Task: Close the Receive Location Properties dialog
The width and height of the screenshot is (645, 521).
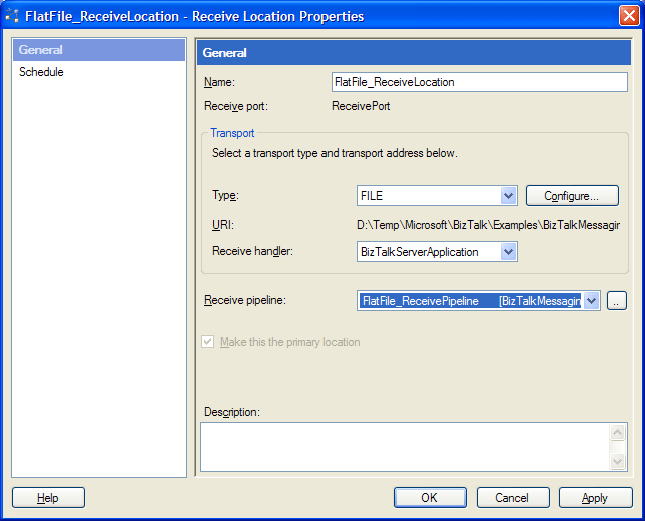Action: point(629,16)
